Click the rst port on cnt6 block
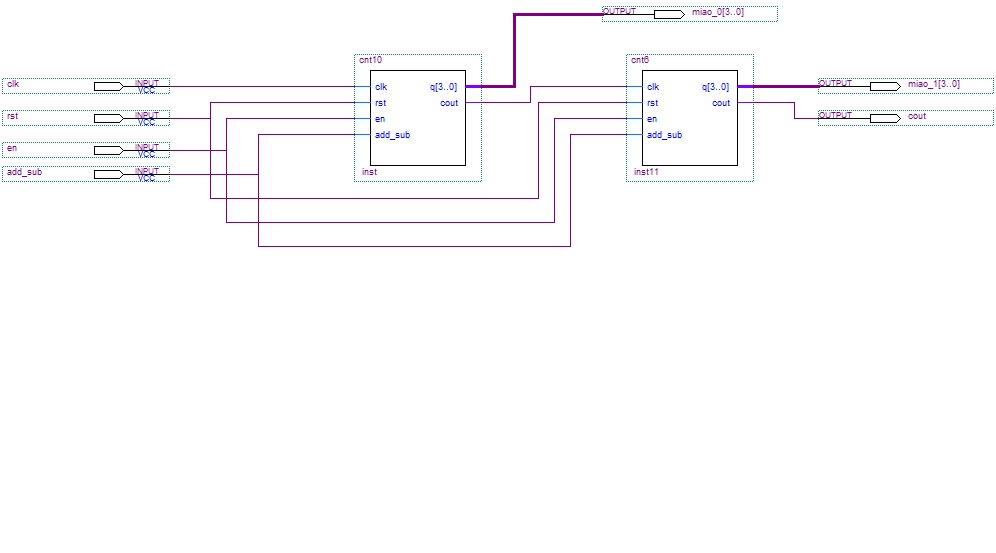The width and height of the screenshot is (996, 553). click(652, 103)
